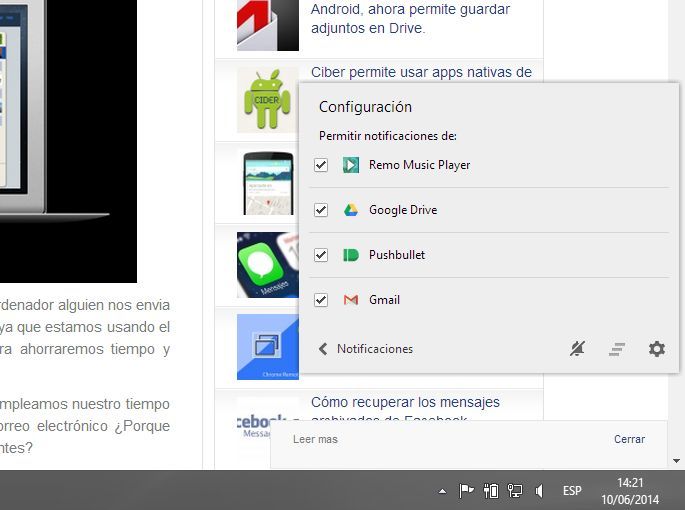Clear all notifications with stacked lines icon
The height and width of the screenshot is (510, 685).
coord(617,349)
